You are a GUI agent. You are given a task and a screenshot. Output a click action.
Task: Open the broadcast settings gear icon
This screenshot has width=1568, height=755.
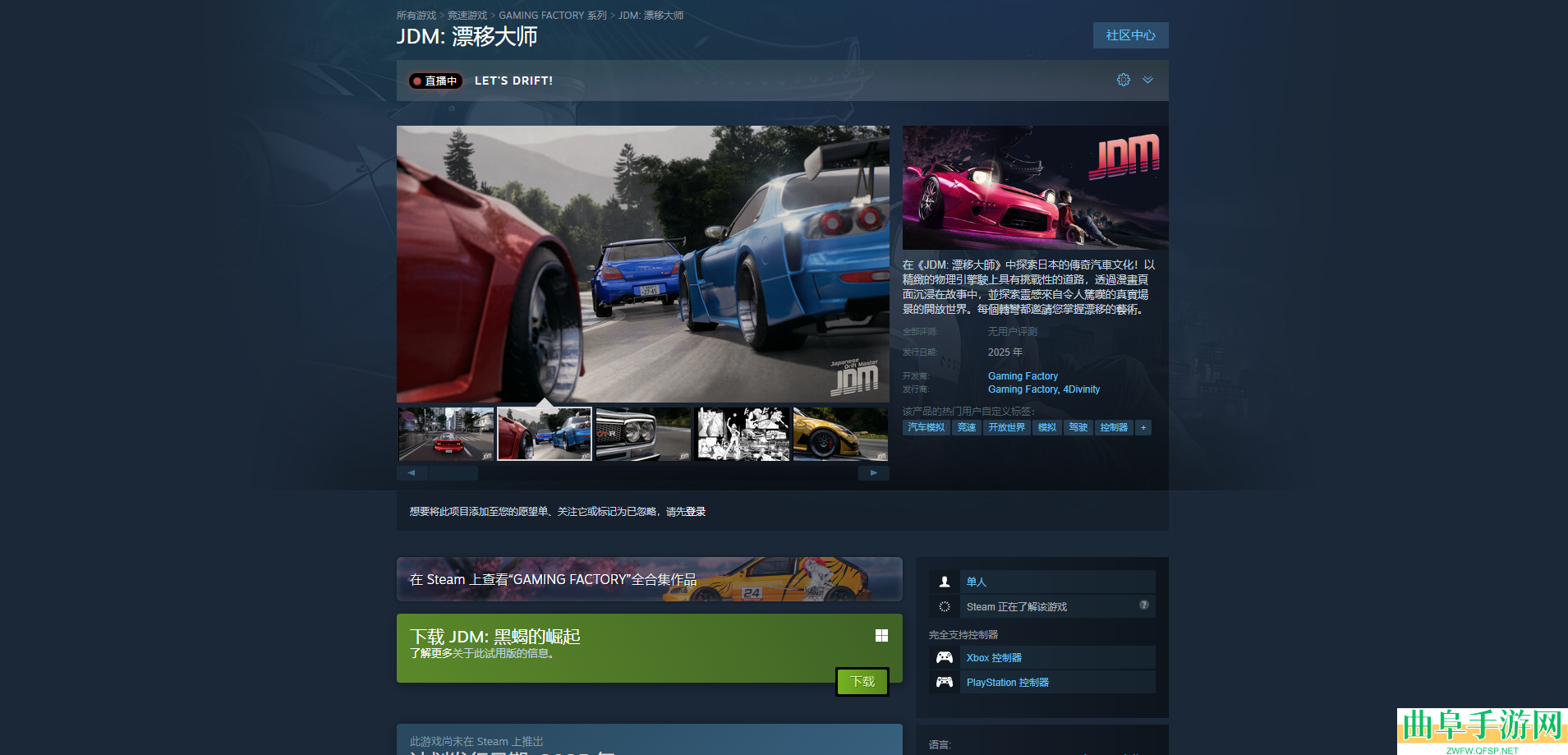click(1124, 80)
